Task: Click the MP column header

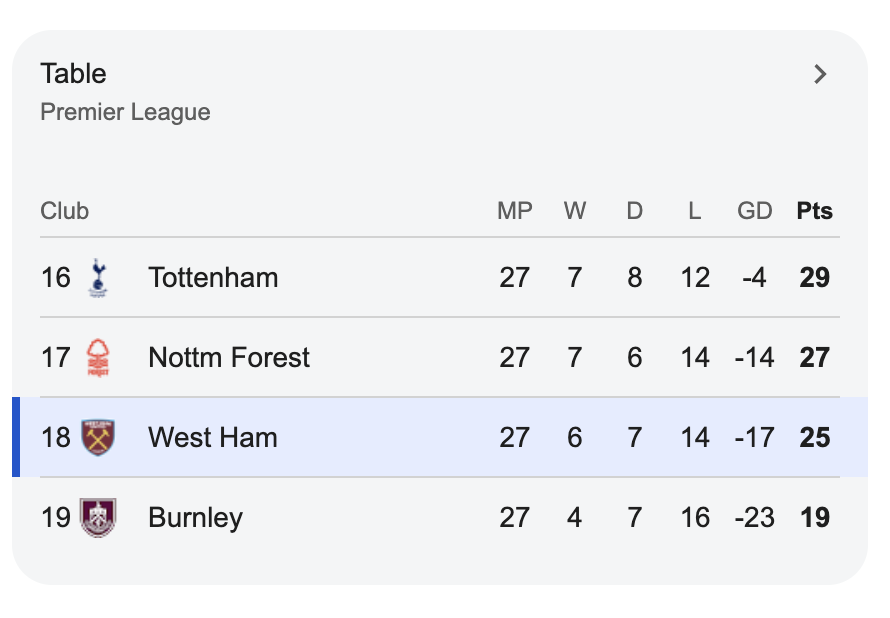Action: click(514, 211)
